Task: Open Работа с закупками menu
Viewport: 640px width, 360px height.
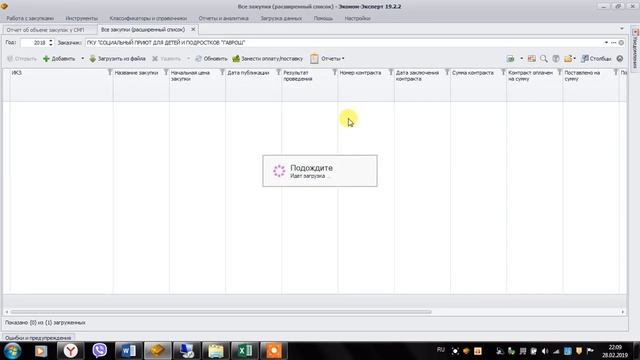Action: pyautogui.click(x=30, y=18)
